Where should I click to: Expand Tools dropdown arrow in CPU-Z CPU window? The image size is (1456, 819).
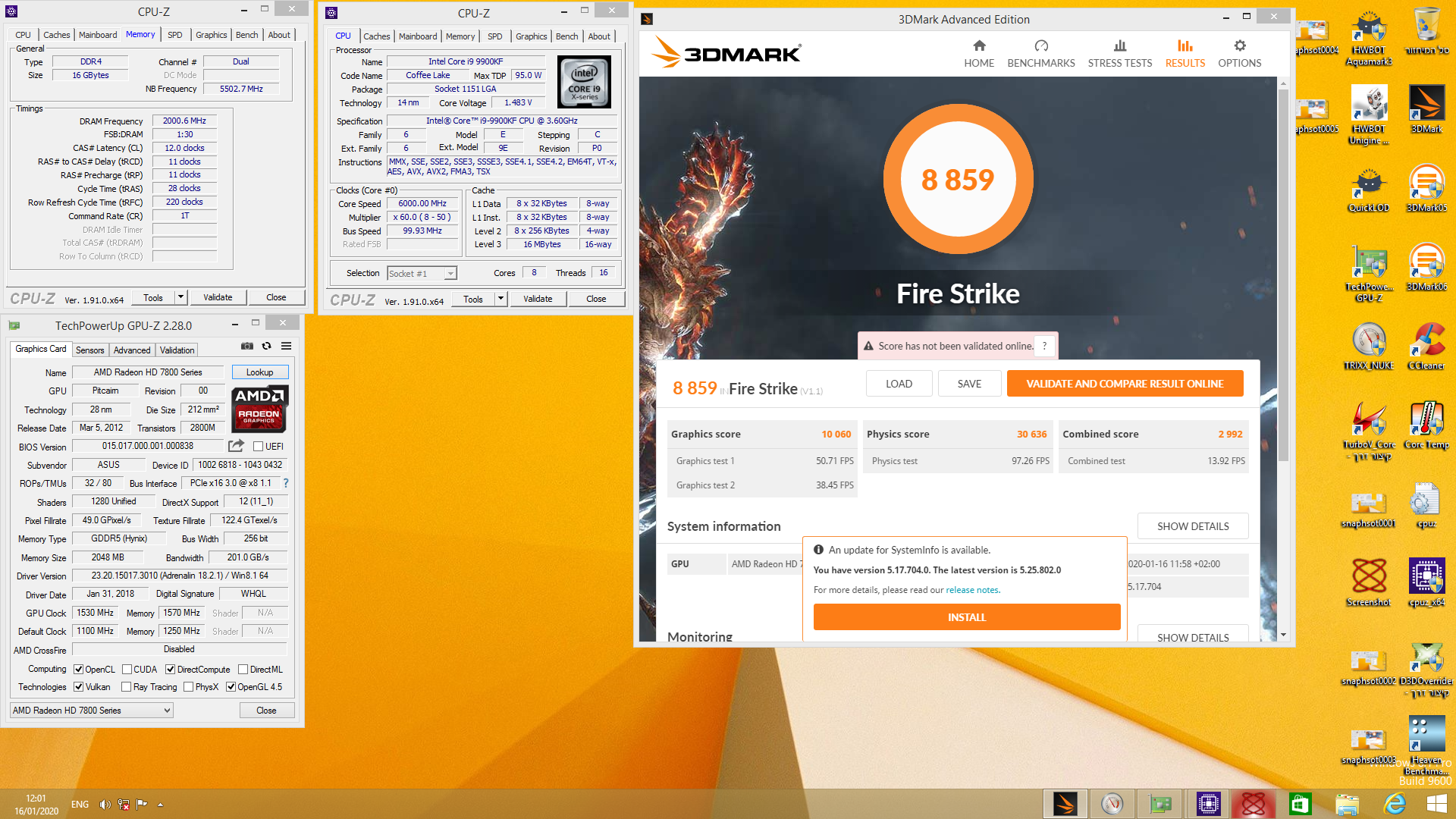point(500,300)
